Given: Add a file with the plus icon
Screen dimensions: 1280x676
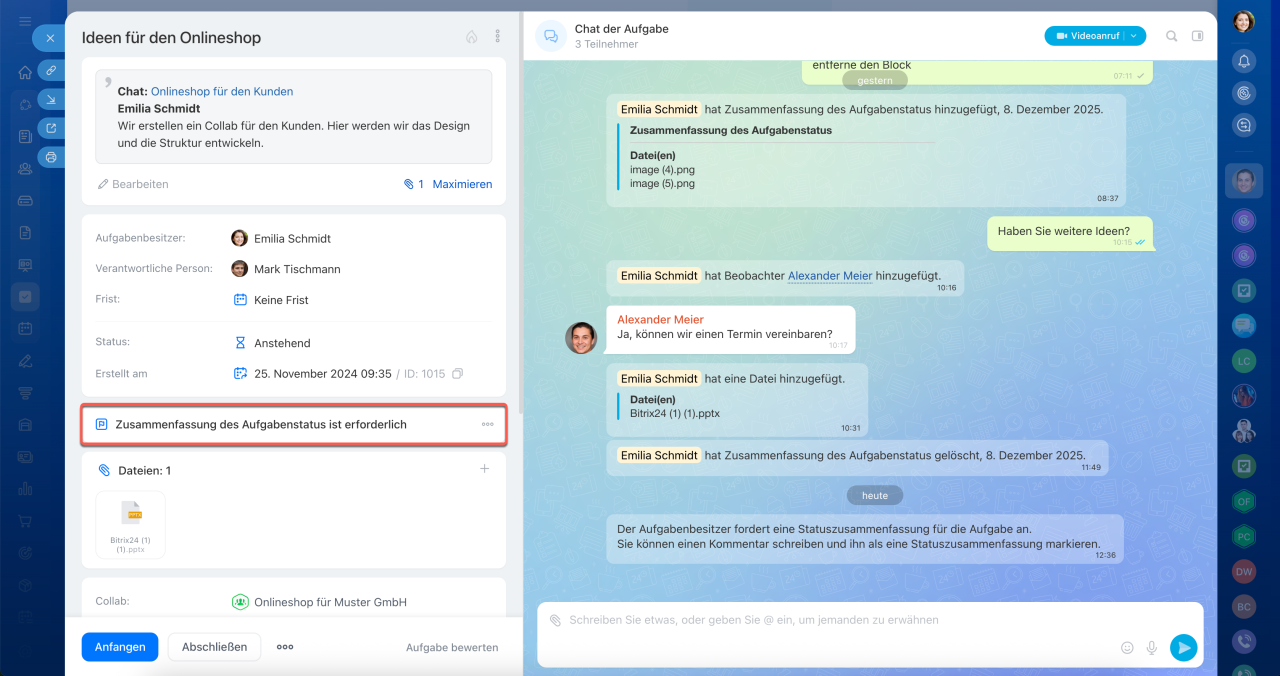Looking at the screenshot, I should coord(484,469).
